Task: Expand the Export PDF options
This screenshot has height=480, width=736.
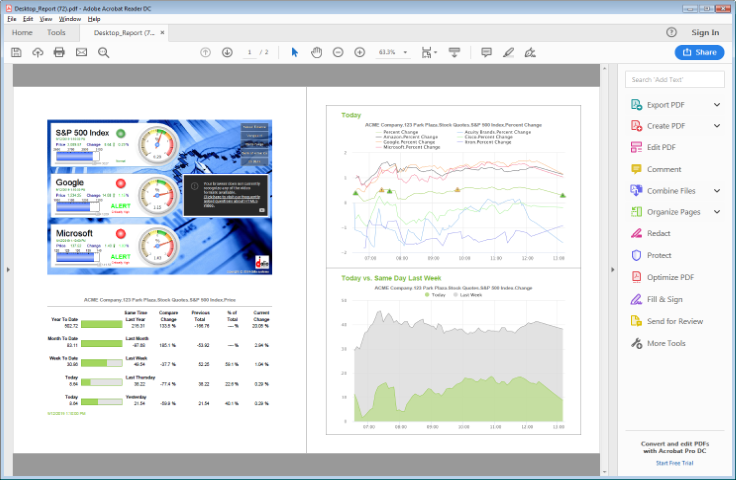Action: (x=717, y=105)
